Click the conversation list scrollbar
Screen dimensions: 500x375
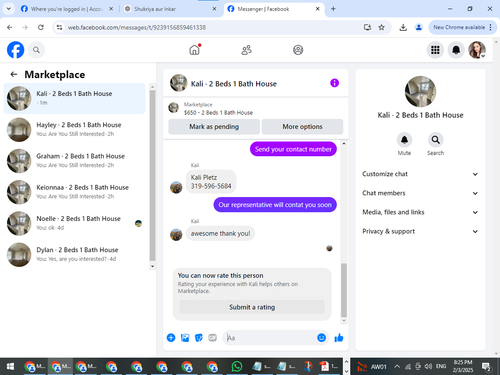[152, 175]
